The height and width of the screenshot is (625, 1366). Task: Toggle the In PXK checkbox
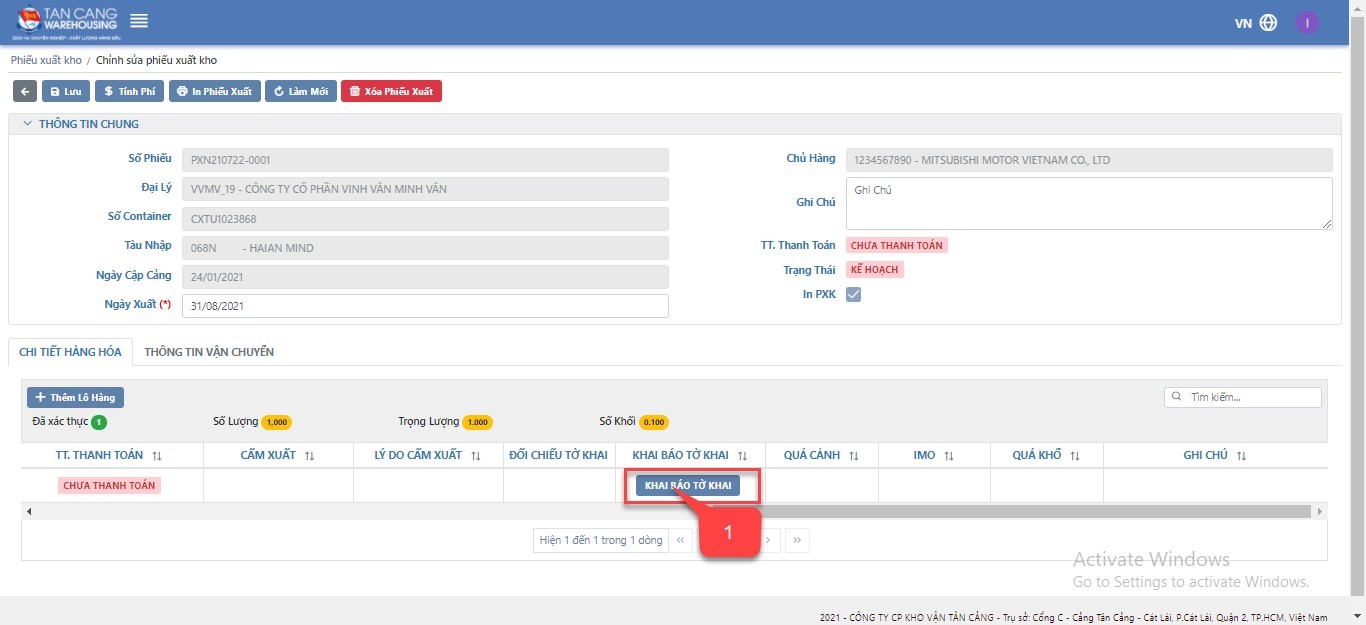coord(853,294)
